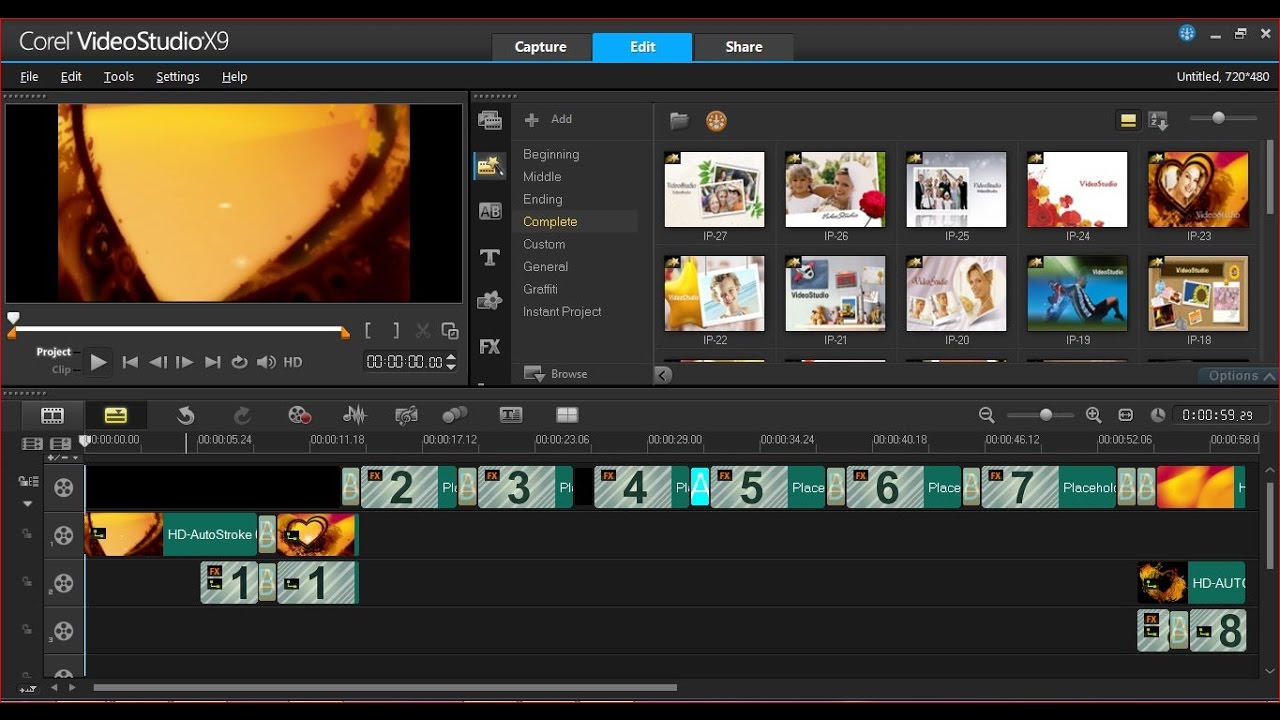The image size is (1280, 720).
Task: Open the add/remove chapter point menu
Action: tap(62, 457)
